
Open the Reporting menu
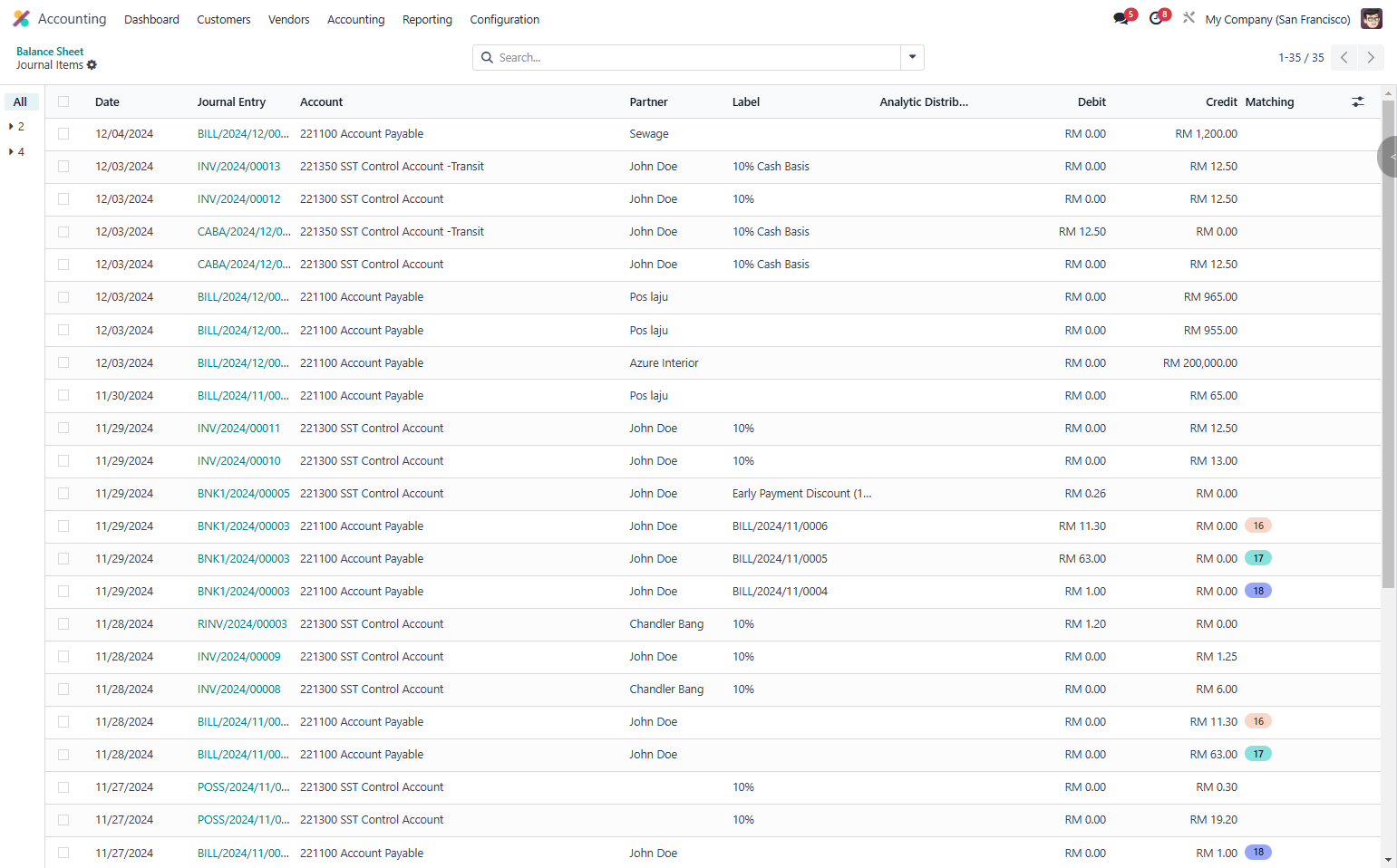[x=427, y=19]
